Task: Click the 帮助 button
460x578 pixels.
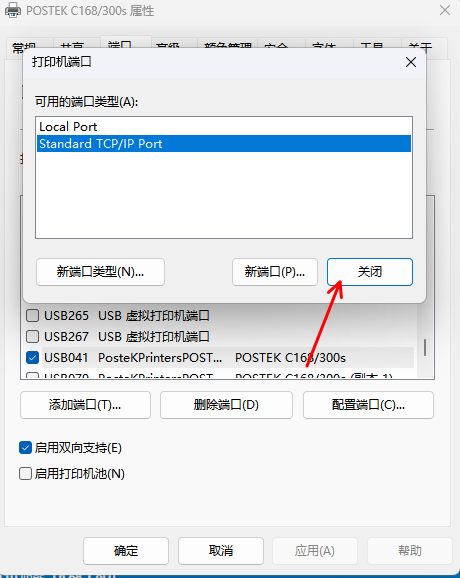Action: tap(410, 551)
